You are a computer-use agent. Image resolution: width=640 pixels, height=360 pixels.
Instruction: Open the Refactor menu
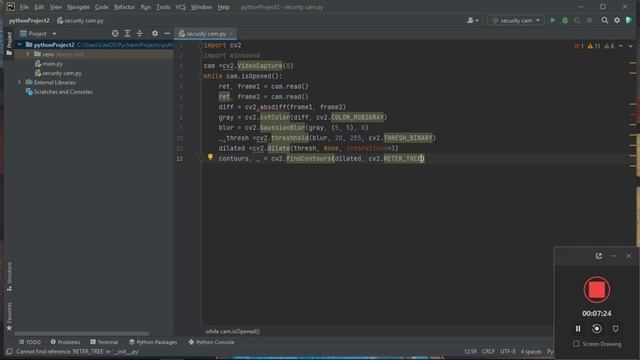124,7
